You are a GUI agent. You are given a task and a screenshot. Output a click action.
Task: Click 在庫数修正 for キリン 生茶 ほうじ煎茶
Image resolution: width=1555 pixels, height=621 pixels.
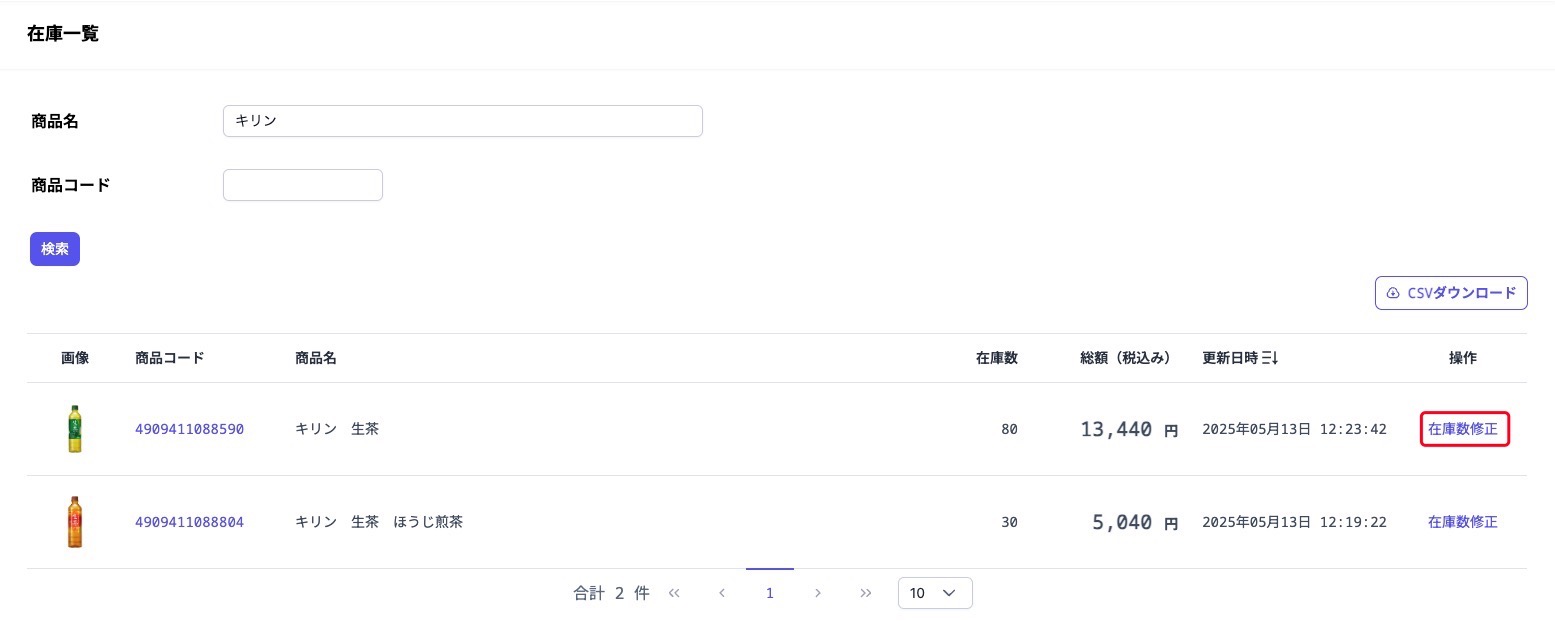[1462, 522]
